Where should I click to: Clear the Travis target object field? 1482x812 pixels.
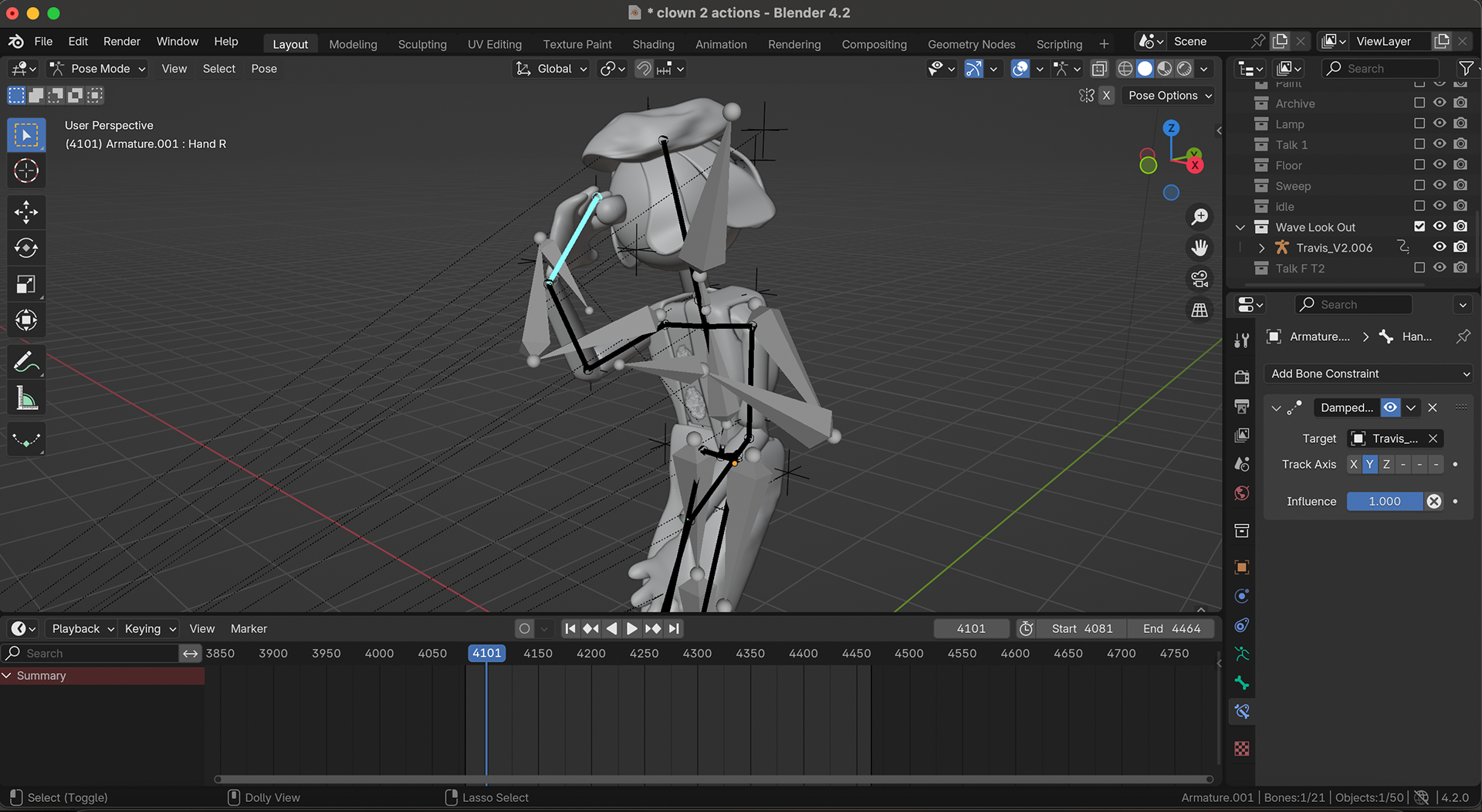[1433, 438]
